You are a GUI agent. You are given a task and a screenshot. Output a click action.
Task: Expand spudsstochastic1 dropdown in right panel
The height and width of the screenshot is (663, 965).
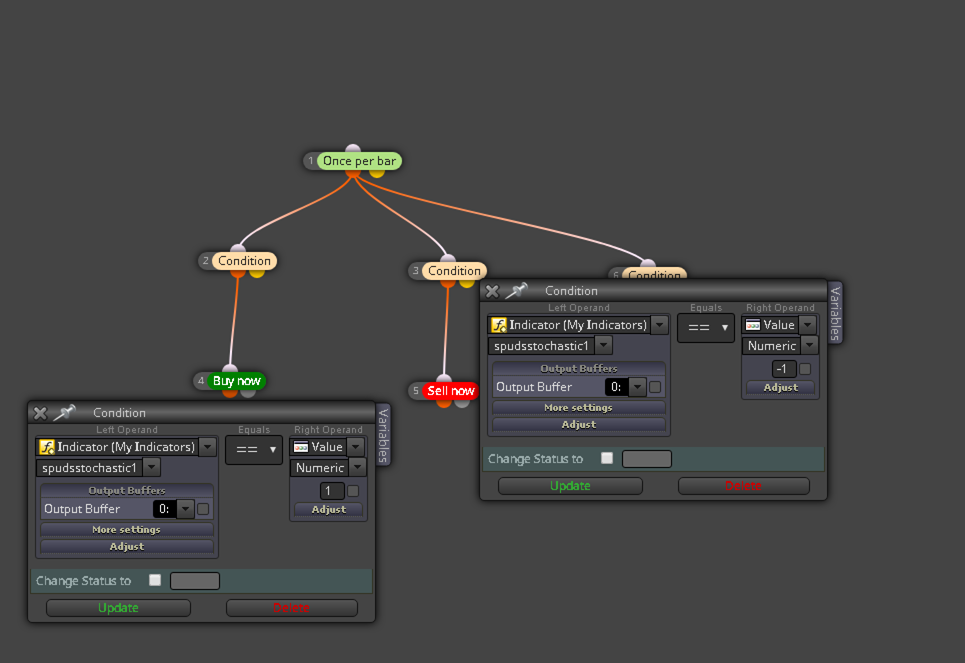[x=603, y=346]
